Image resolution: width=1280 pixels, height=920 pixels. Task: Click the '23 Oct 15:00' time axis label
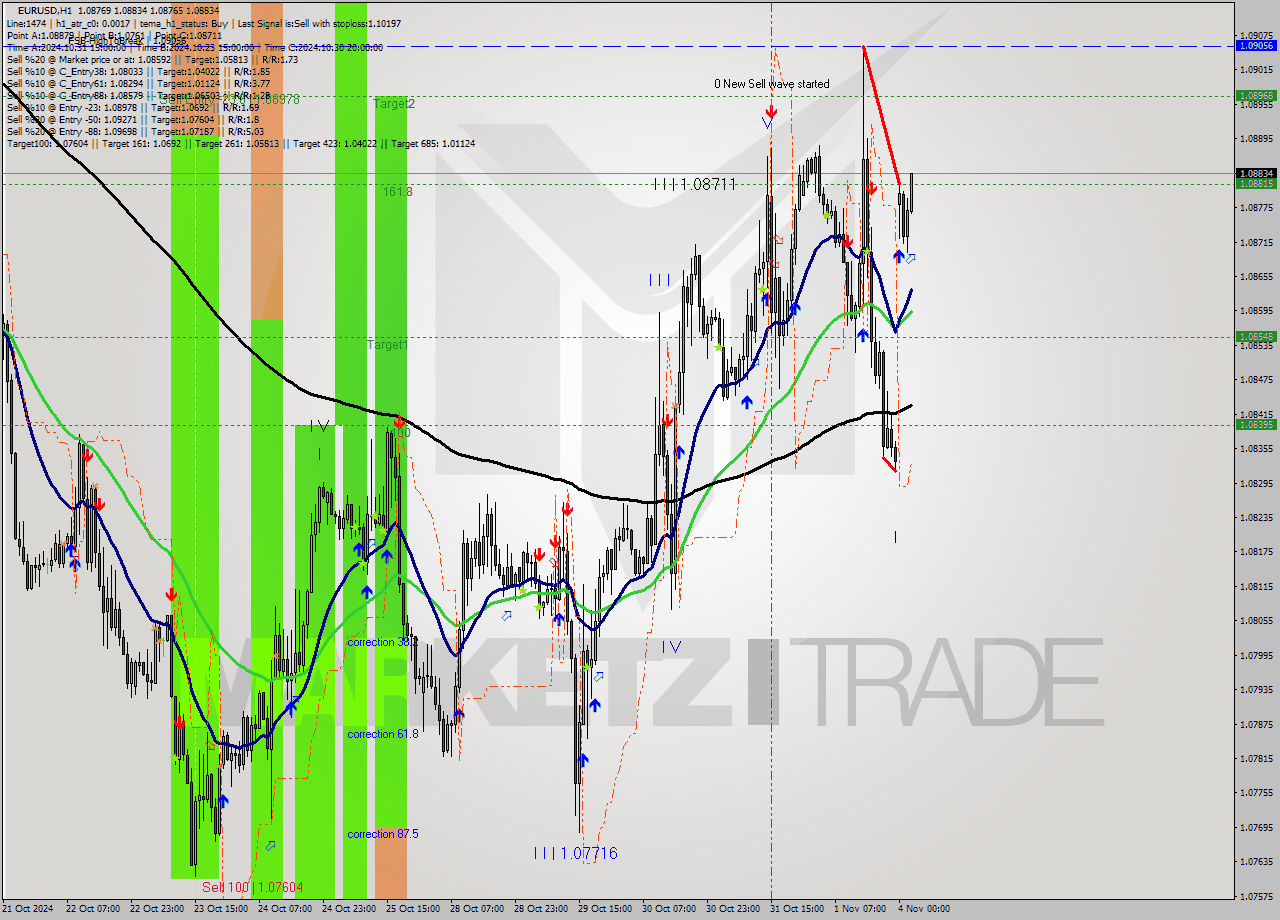tap(220, 909)
